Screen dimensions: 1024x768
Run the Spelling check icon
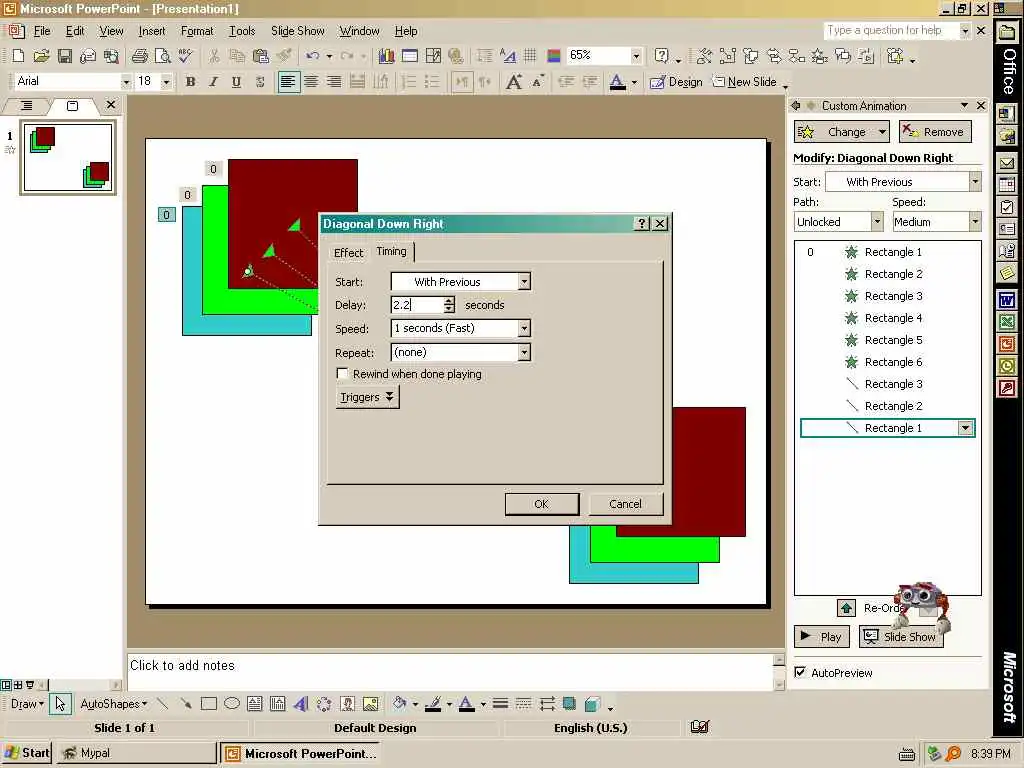click(x=185, y=56)
